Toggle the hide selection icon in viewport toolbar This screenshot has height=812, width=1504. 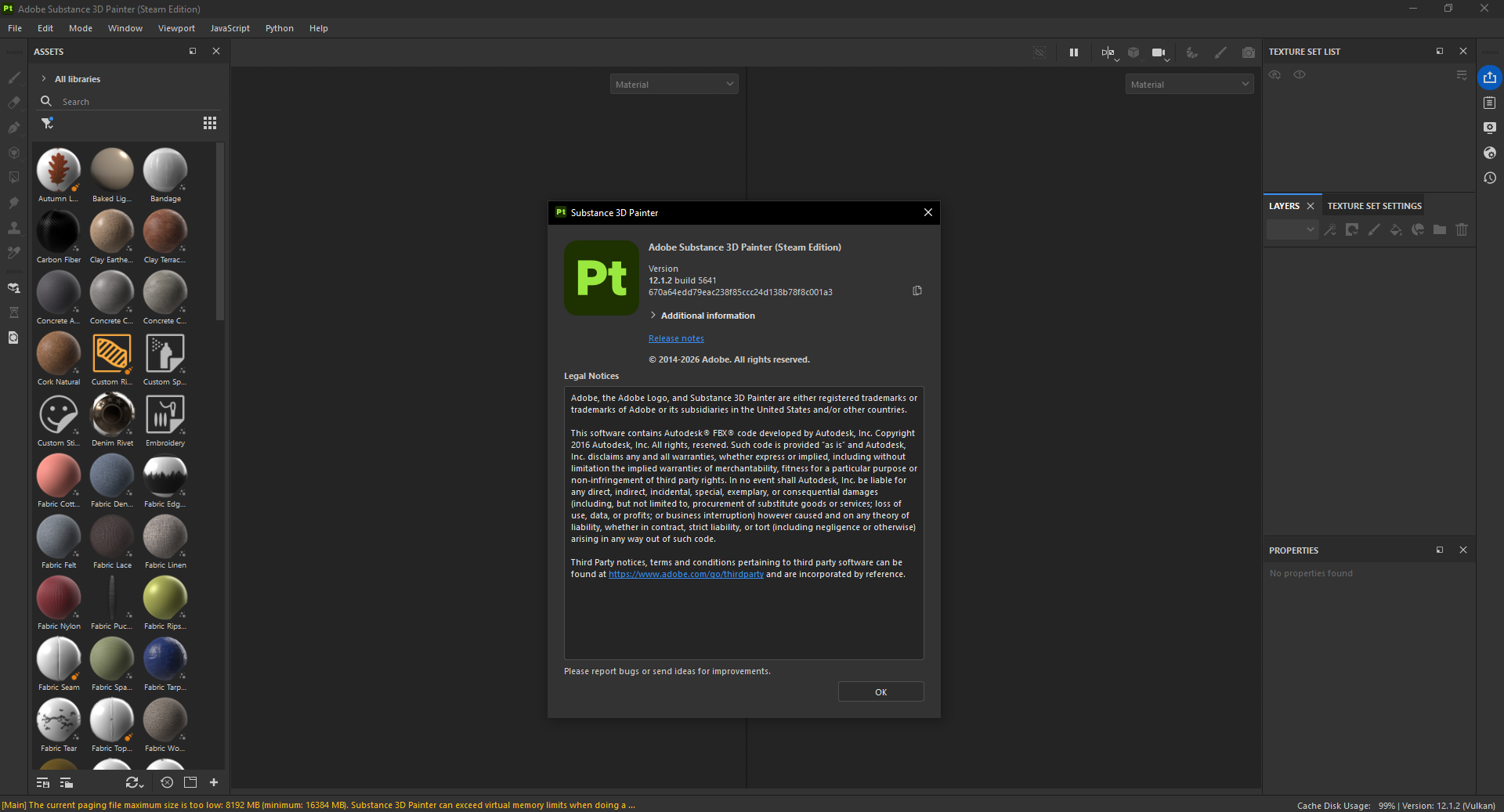click(1039, 52)
